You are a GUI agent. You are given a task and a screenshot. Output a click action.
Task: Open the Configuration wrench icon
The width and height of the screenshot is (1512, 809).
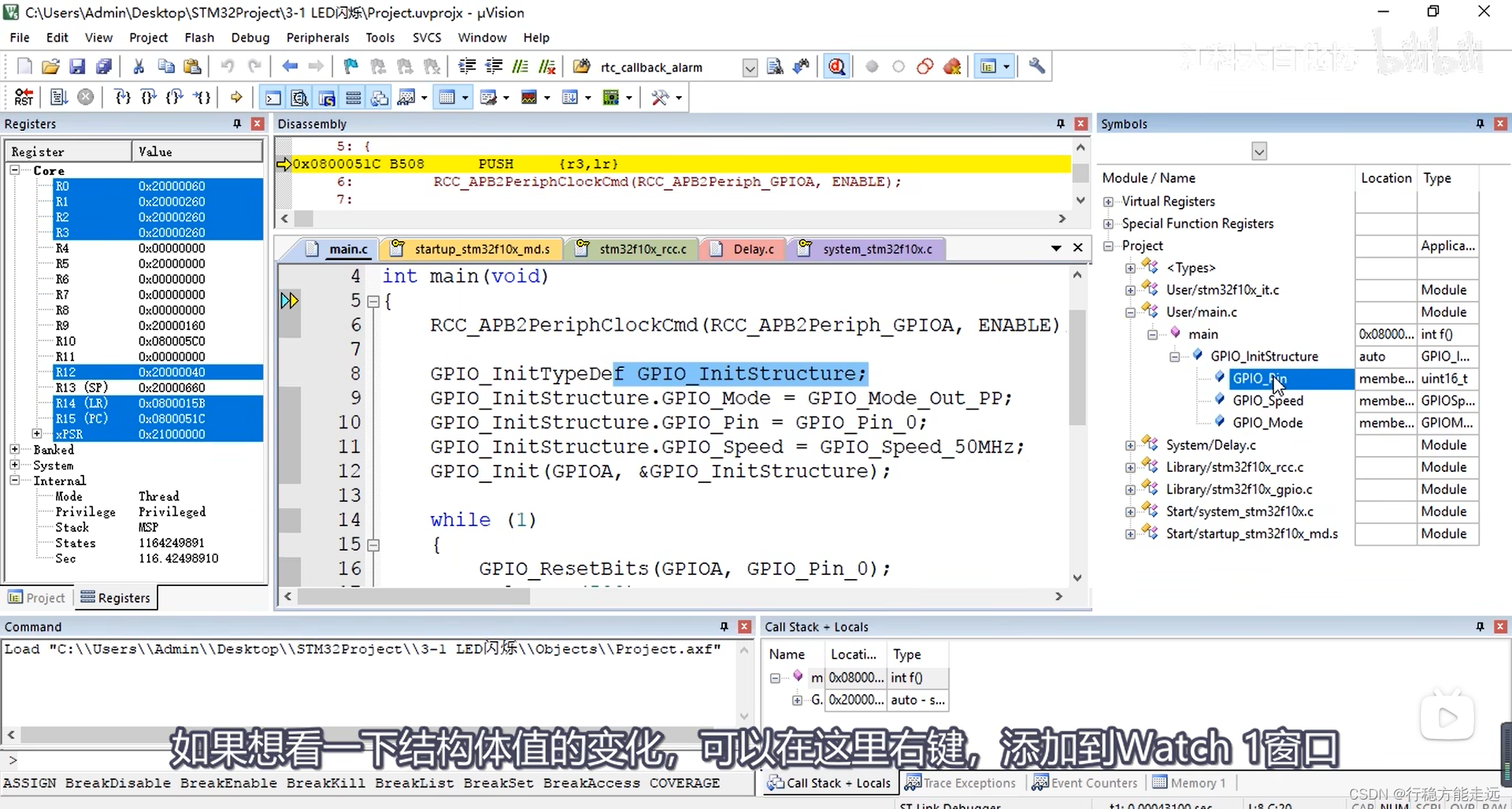click(x=1037, y=67)
